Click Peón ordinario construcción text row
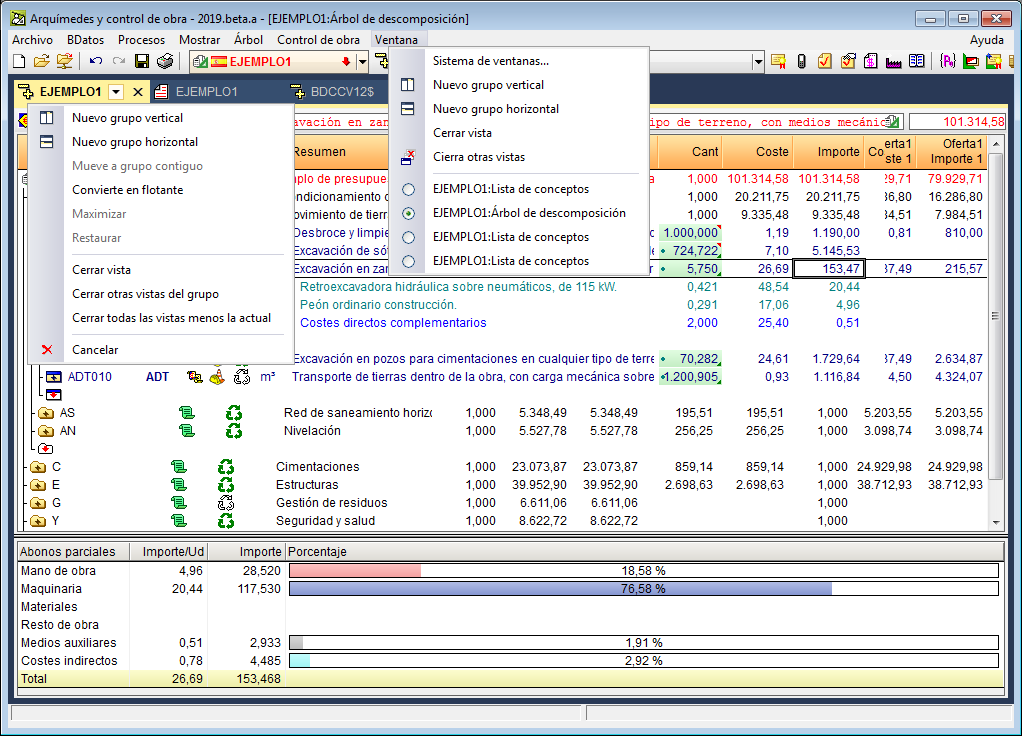The image size is (1022, 736). pyautogui.click(x=378, y=305)
